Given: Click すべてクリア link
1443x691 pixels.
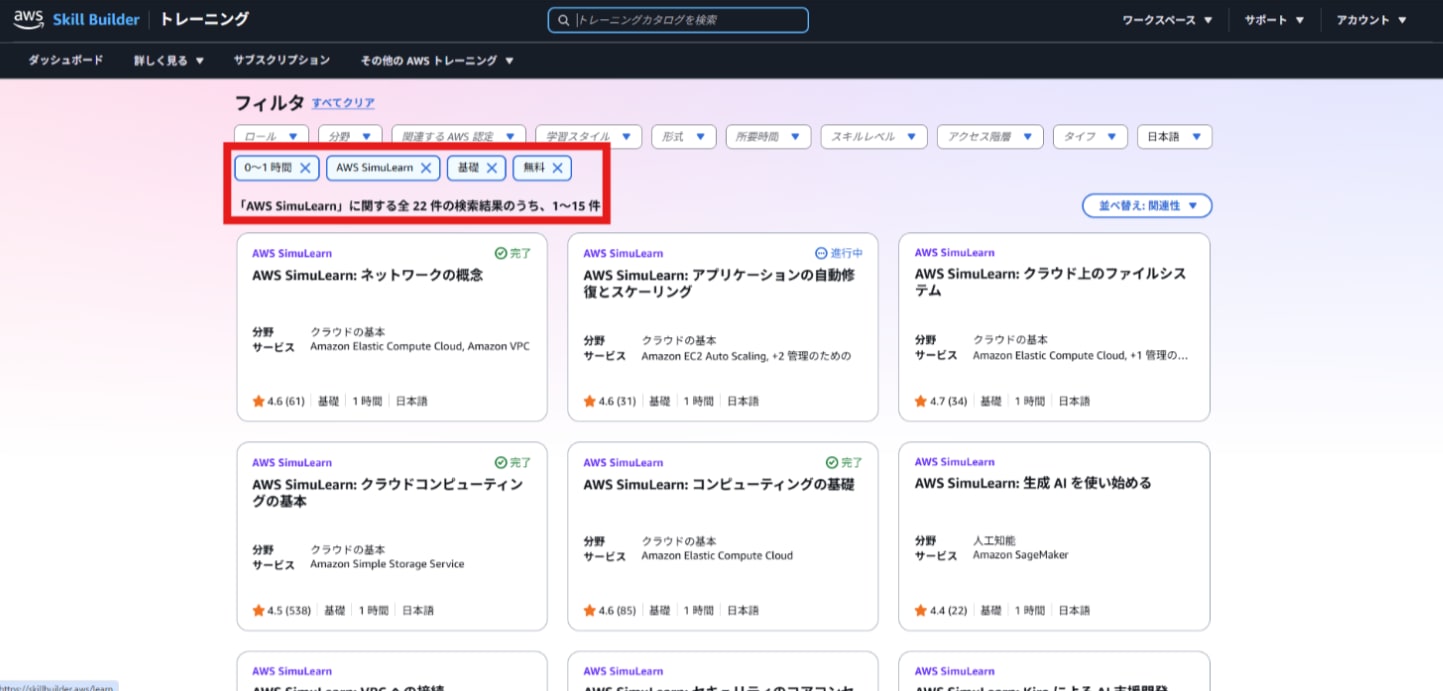Looking at the screenshot, I should 343,103.
